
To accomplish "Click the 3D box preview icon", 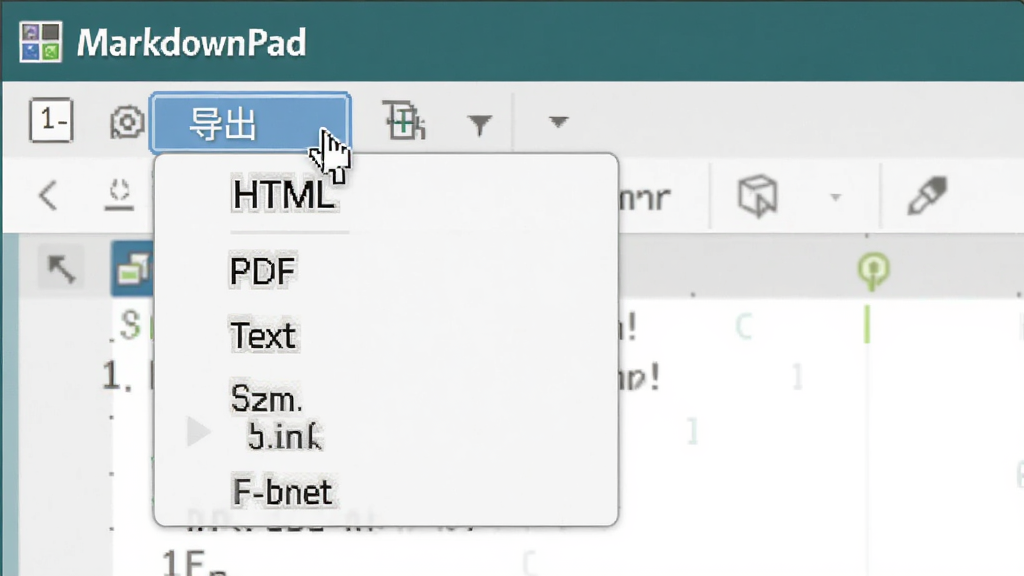I will 758,195.
